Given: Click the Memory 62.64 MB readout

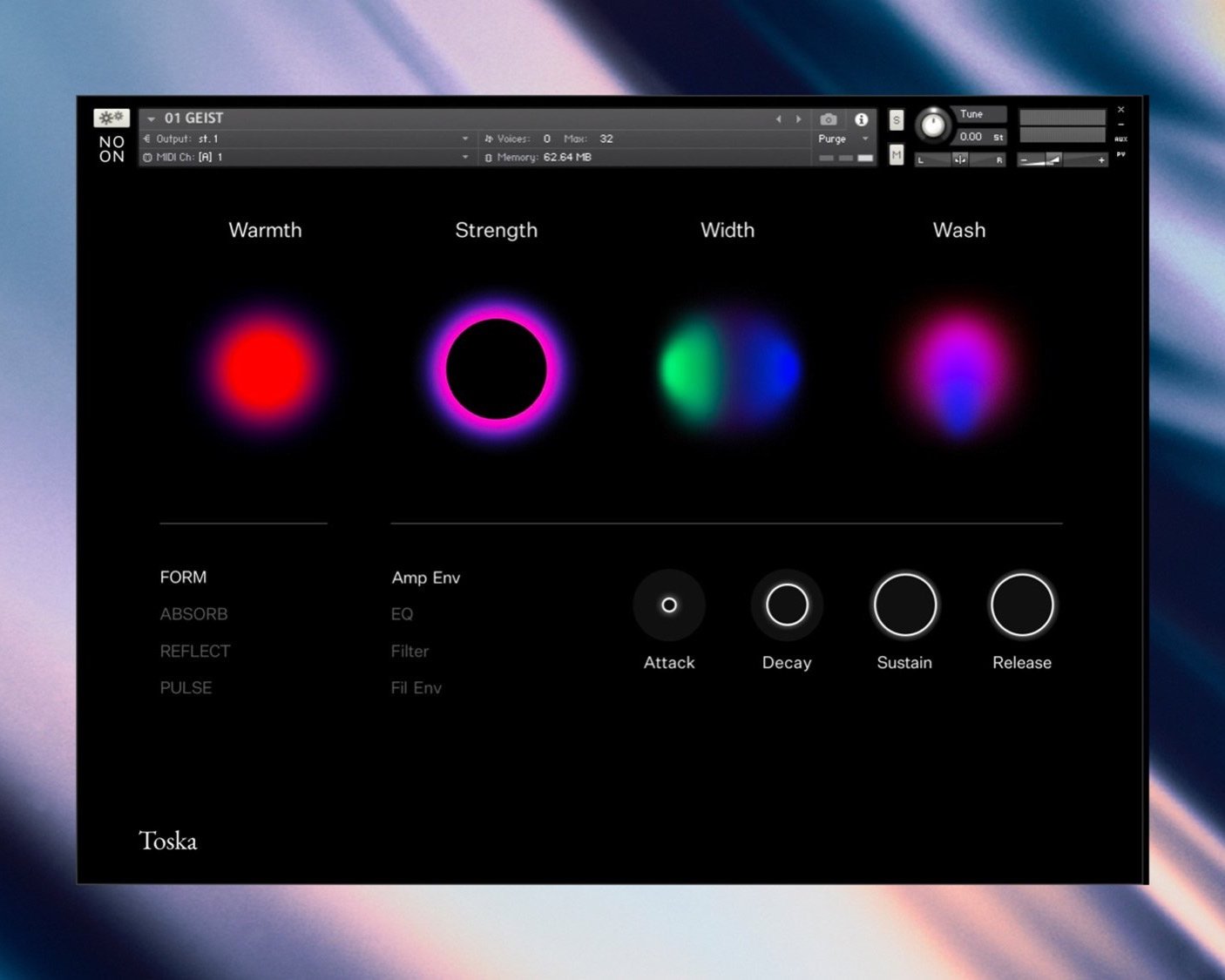Looking at the screenshot, I should click(x=538, y=157).
